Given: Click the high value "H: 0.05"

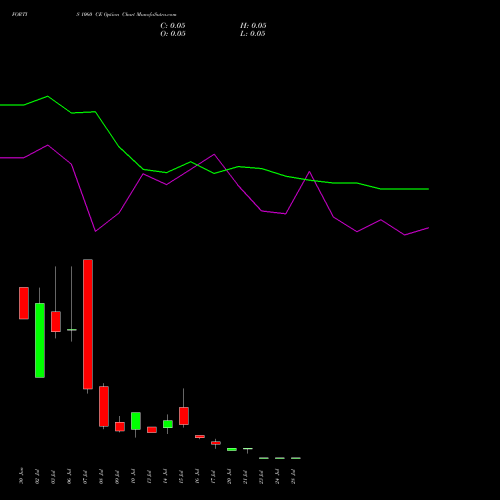Looking at the screenshot, I should point(253,26).
